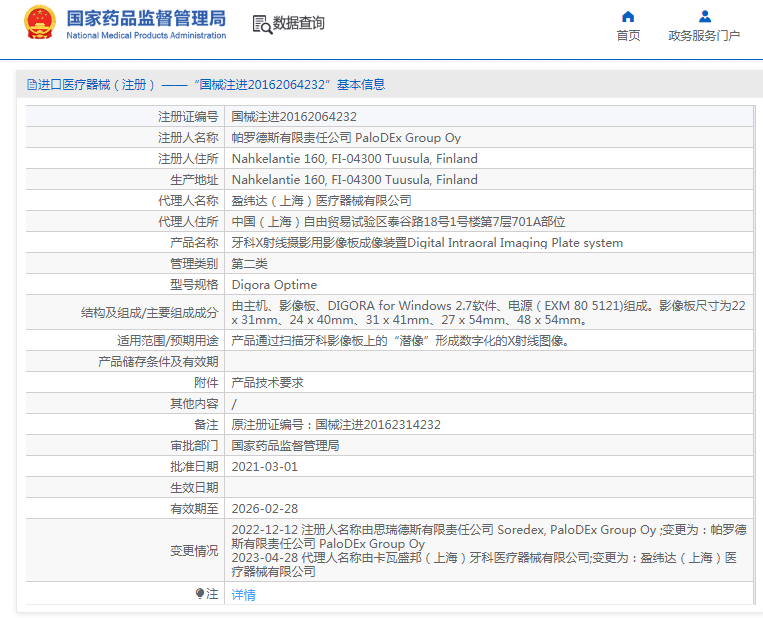The height and width of the screenshot is (618, 763).
Task: Go to 首页 home icon
Action: 628,17
